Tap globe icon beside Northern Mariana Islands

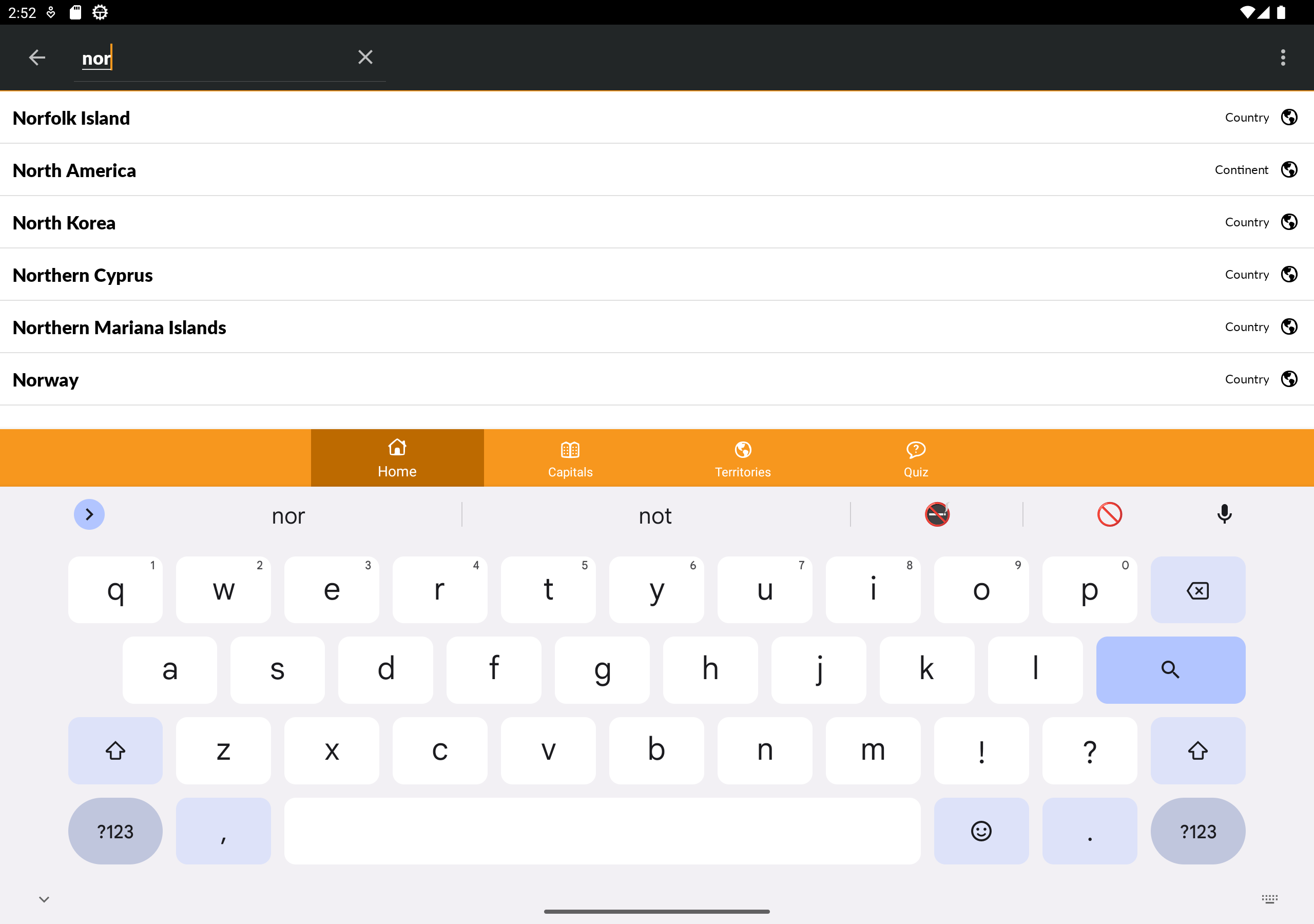[1289, 327]
